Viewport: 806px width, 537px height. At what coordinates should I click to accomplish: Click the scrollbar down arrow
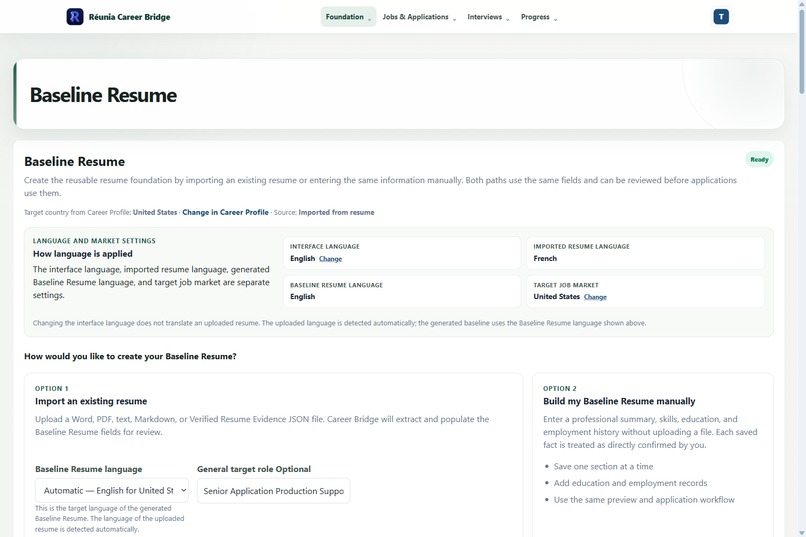(x=801, y=532)
